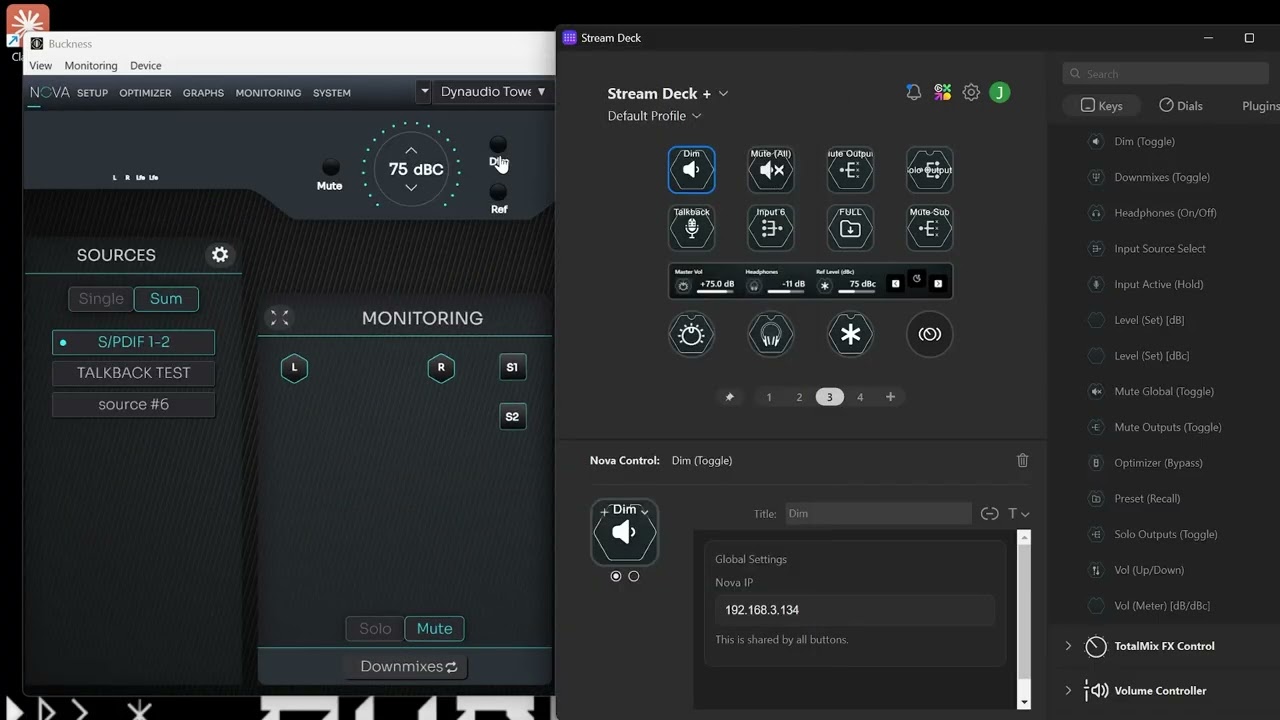Expand the MONITORING panel to fullscreen
The height and width of the screenshot is (720, 1280).
pos(279,318)
